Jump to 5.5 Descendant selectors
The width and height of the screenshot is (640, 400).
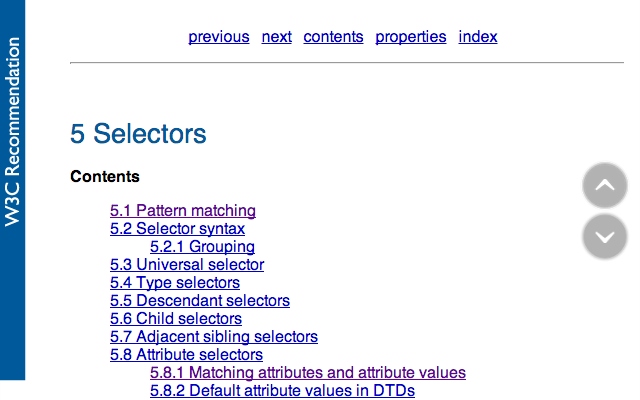(x=200, y=301)
